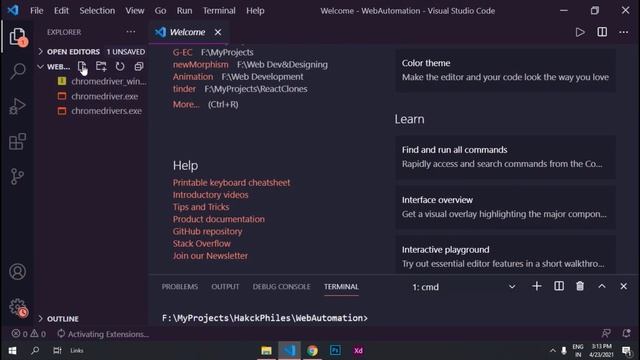Split the editor to the right

(602, 32)
